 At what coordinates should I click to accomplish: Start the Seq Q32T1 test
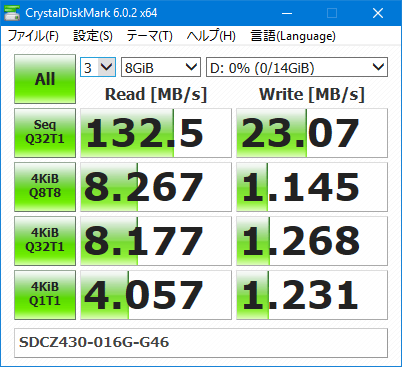click(x=45, y=133)
